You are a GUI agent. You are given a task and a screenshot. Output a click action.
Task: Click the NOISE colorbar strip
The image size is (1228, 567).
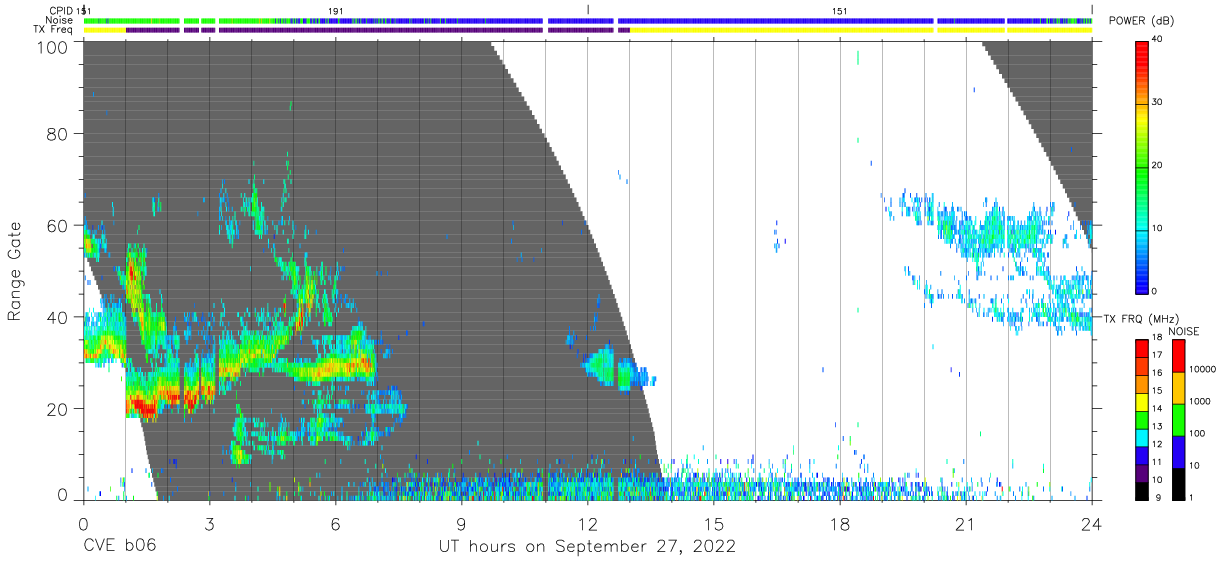click(1178, 419)
